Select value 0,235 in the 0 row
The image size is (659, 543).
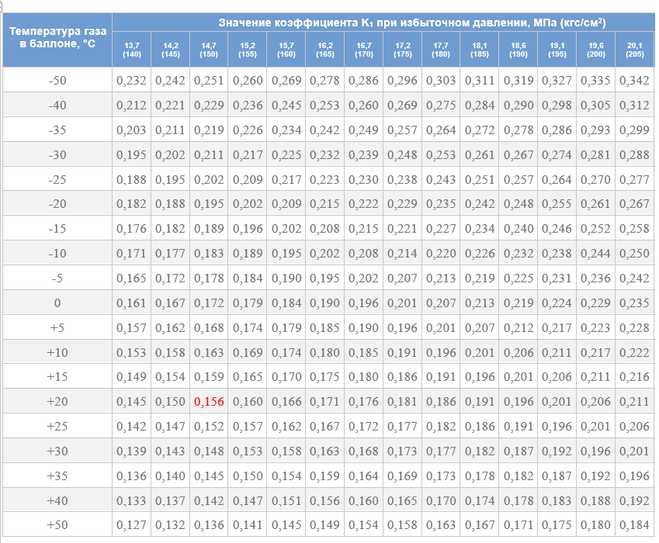(x=634, y=302)
